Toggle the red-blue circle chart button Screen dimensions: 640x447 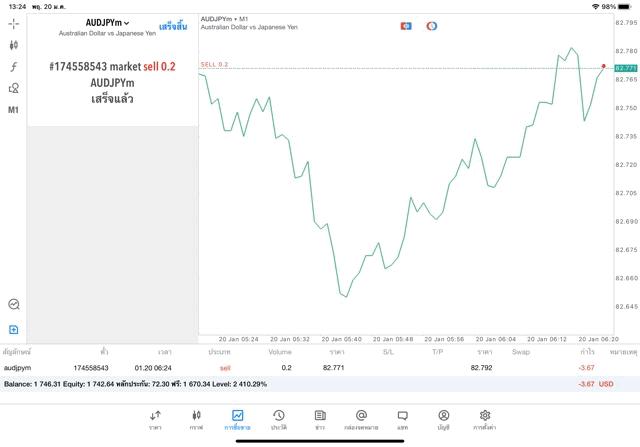coord(432,26)
